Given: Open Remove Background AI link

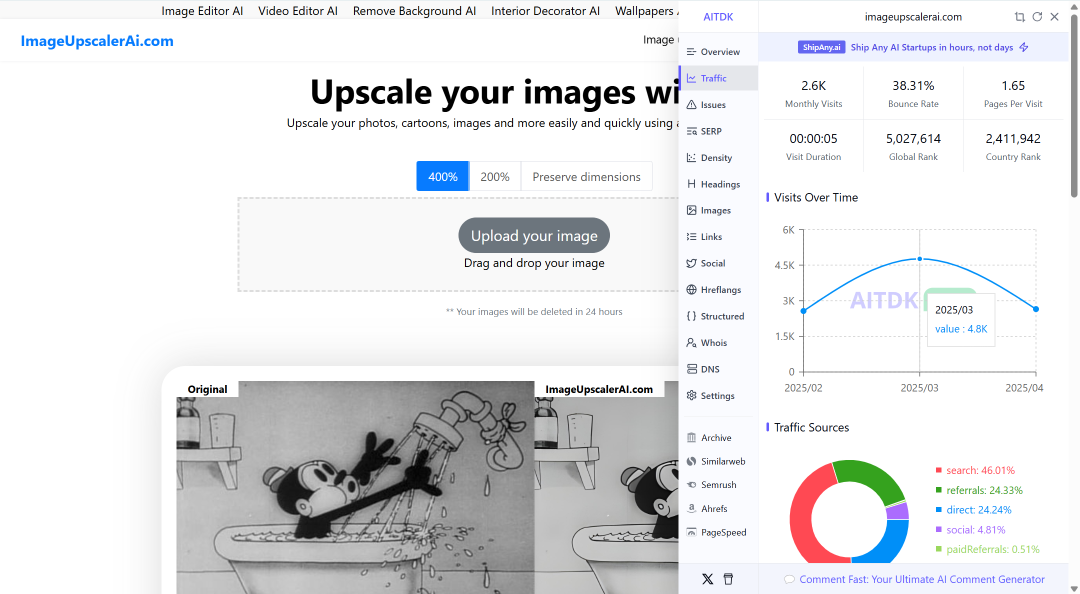Looking at the screenshot, I should pyautogui.click(x=414, y=11).
